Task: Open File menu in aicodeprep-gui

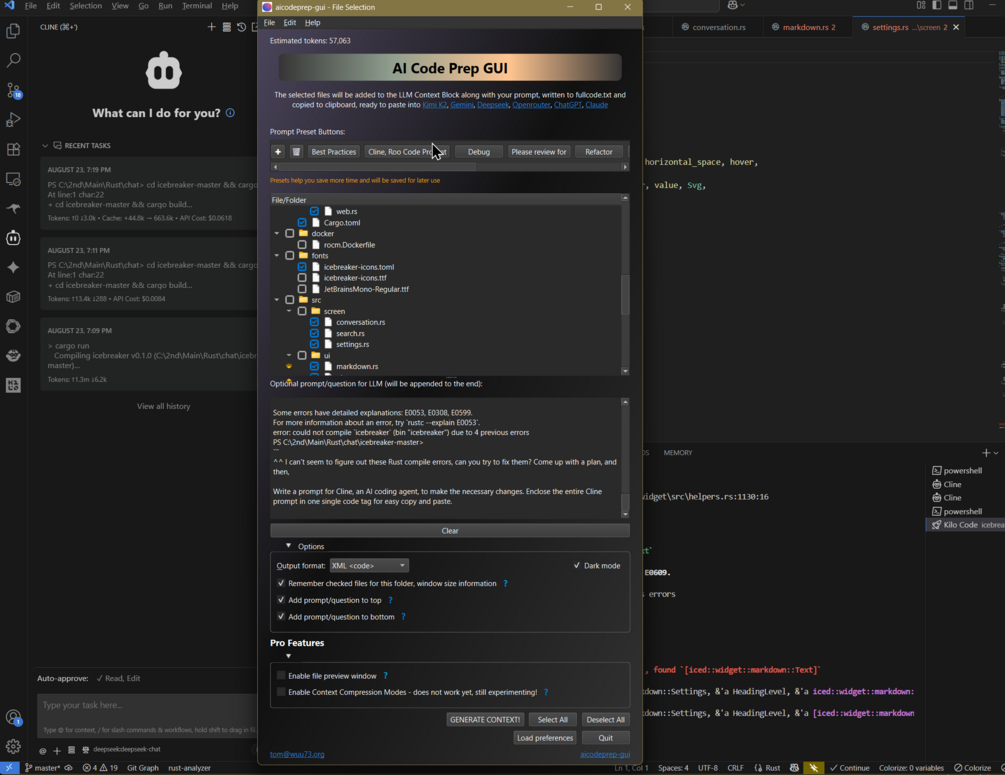Action: tap(269, 22)
